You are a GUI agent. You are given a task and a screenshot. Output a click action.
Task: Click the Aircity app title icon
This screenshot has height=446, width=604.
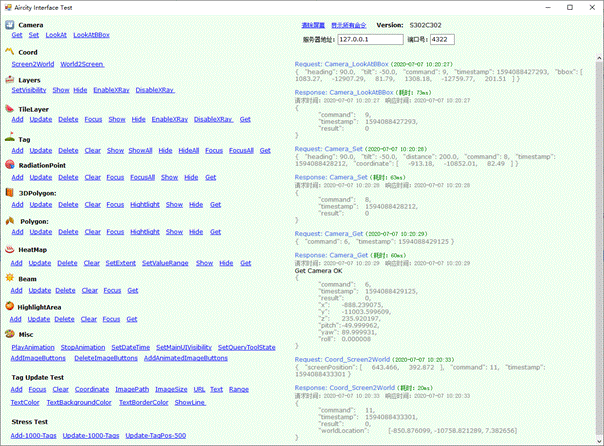tap(8, 7)
